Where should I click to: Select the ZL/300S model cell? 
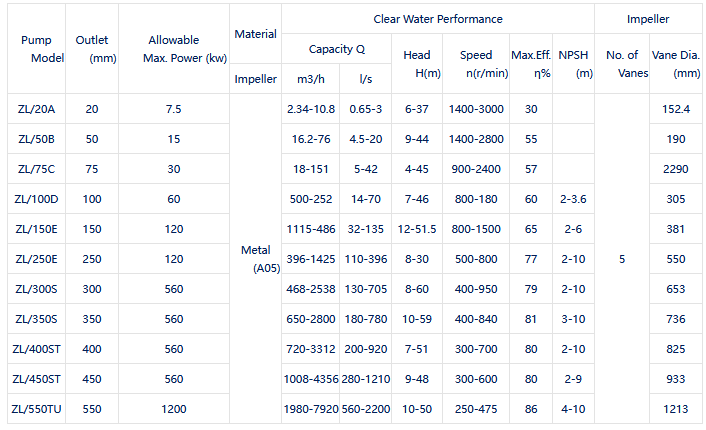click(36, 289)
